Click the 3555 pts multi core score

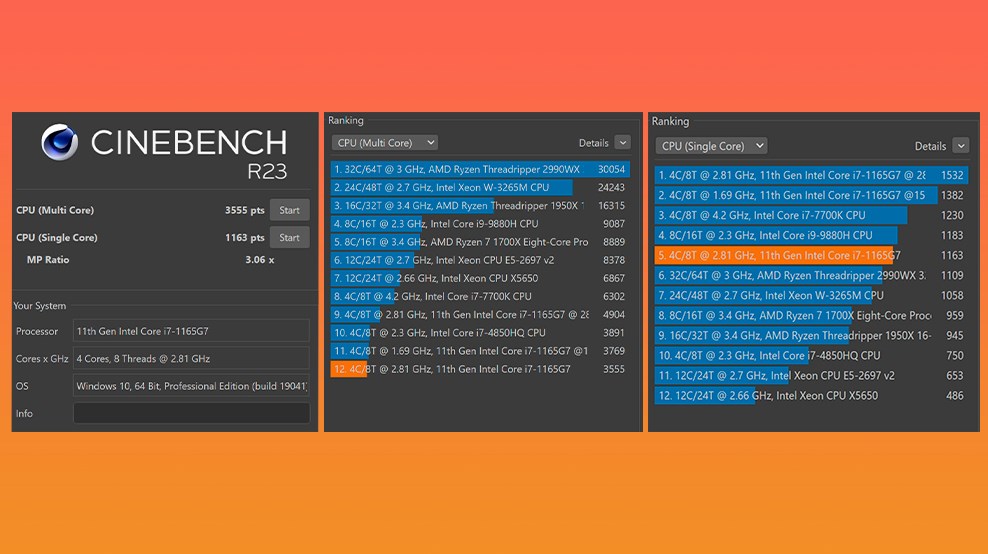[x=244, y=211]
